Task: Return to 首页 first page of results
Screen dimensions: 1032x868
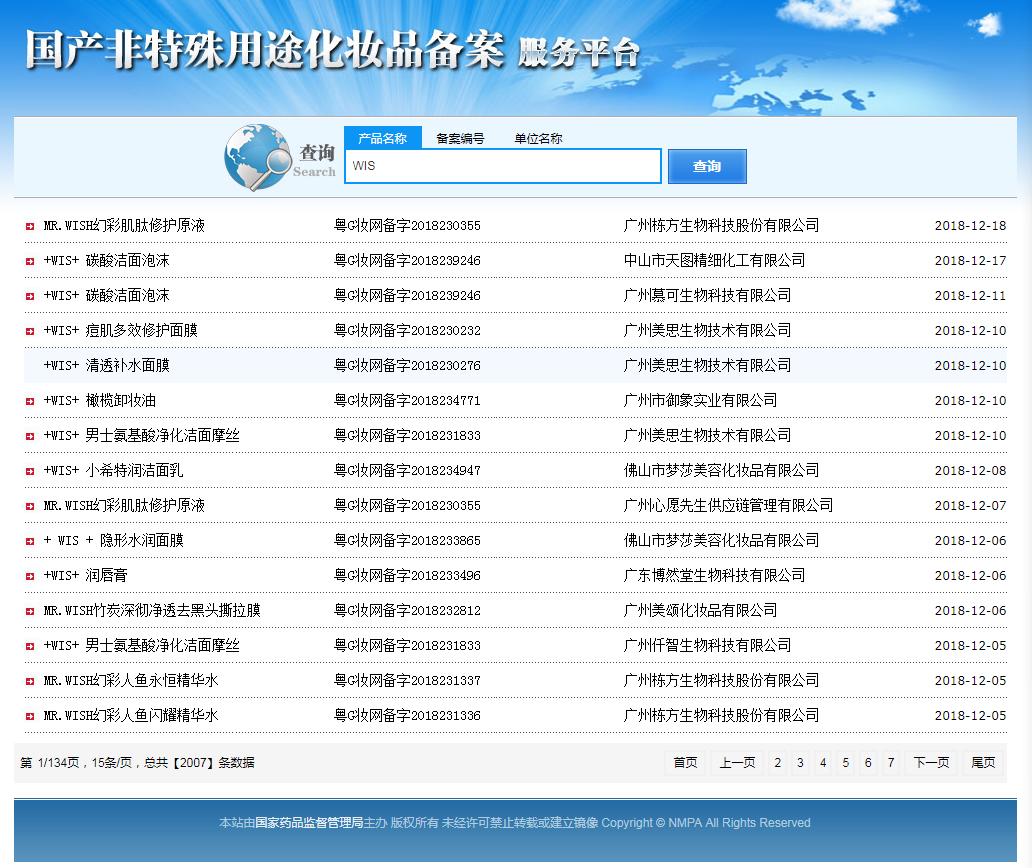Action: click(684, 762)
